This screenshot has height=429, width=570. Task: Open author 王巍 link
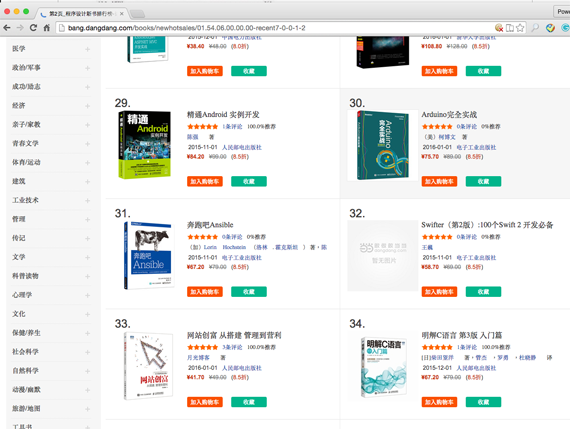tap(427, 247)
